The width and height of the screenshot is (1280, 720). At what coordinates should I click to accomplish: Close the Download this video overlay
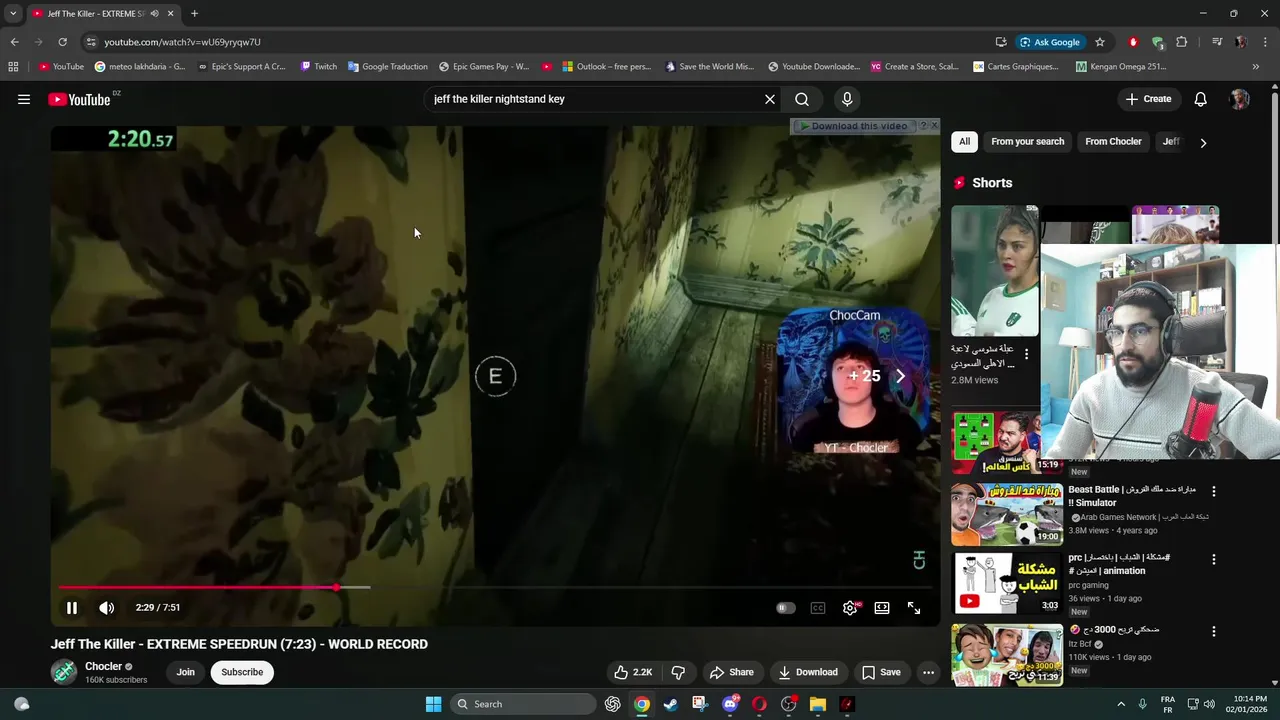coord(934,125)
